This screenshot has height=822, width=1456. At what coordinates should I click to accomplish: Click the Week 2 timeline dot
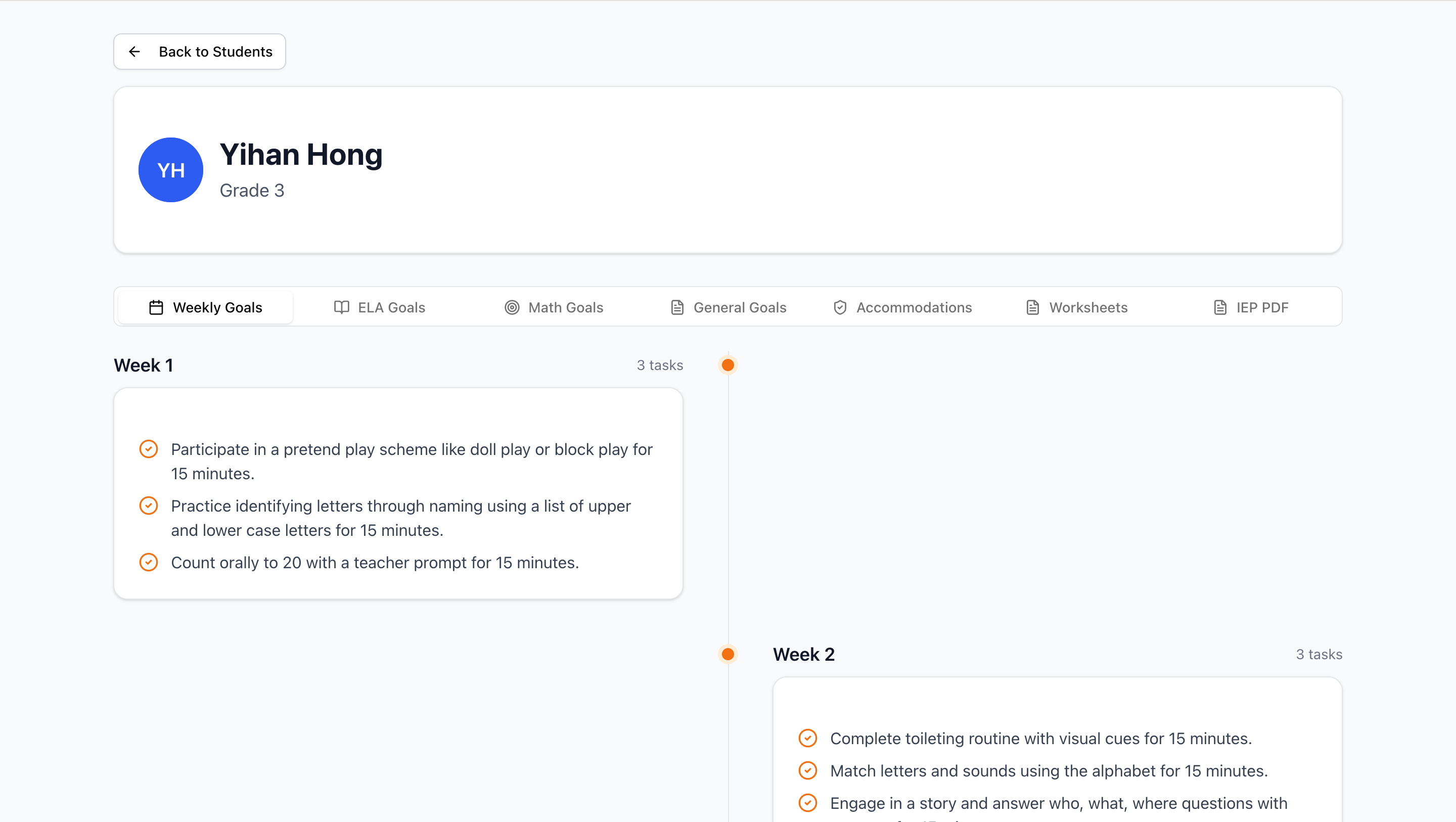click(728, 654)
